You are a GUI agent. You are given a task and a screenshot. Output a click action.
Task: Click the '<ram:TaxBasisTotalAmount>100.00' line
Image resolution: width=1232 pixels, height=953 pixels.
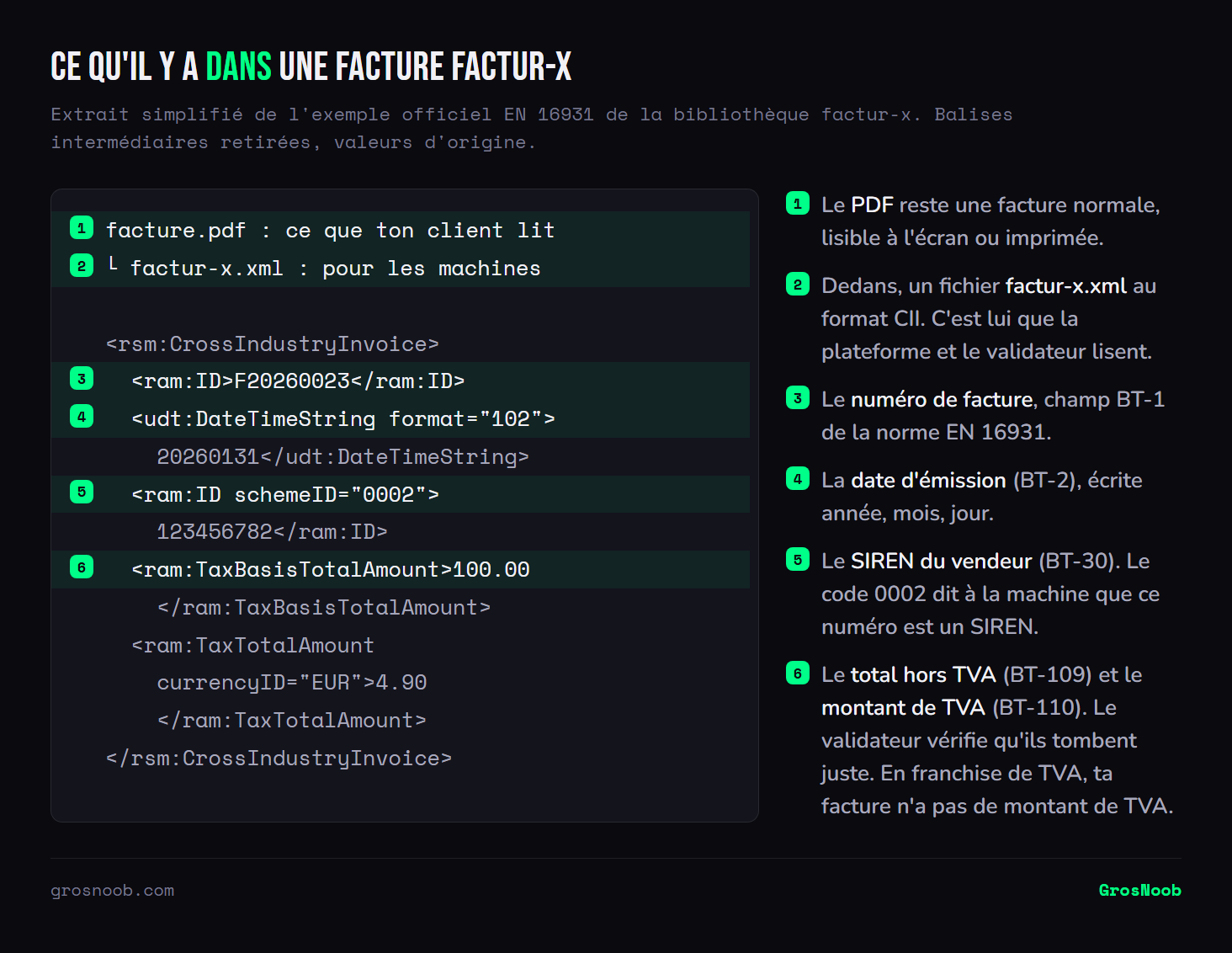click(331, 569)
